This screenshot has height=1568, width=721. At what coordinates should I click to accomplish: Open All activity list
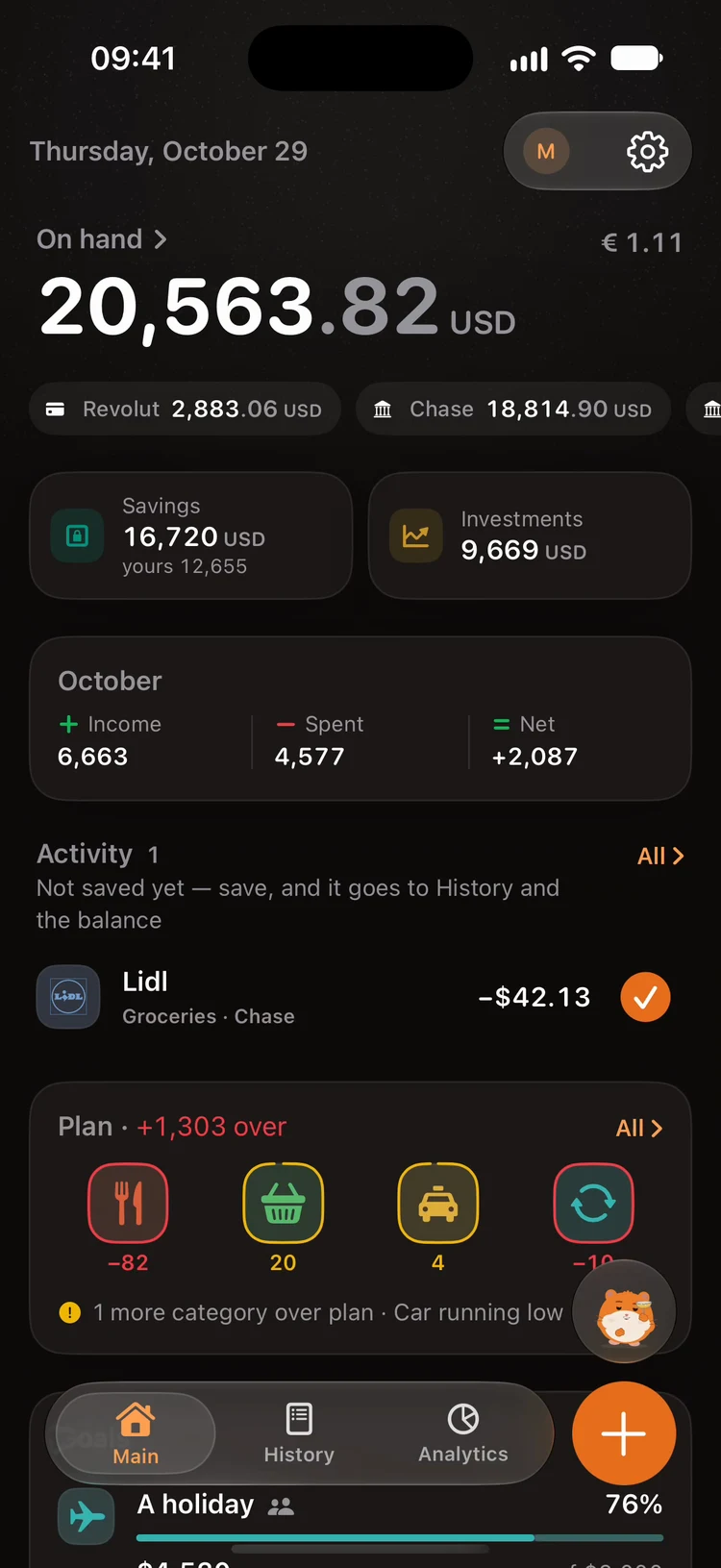pos(660,856)
